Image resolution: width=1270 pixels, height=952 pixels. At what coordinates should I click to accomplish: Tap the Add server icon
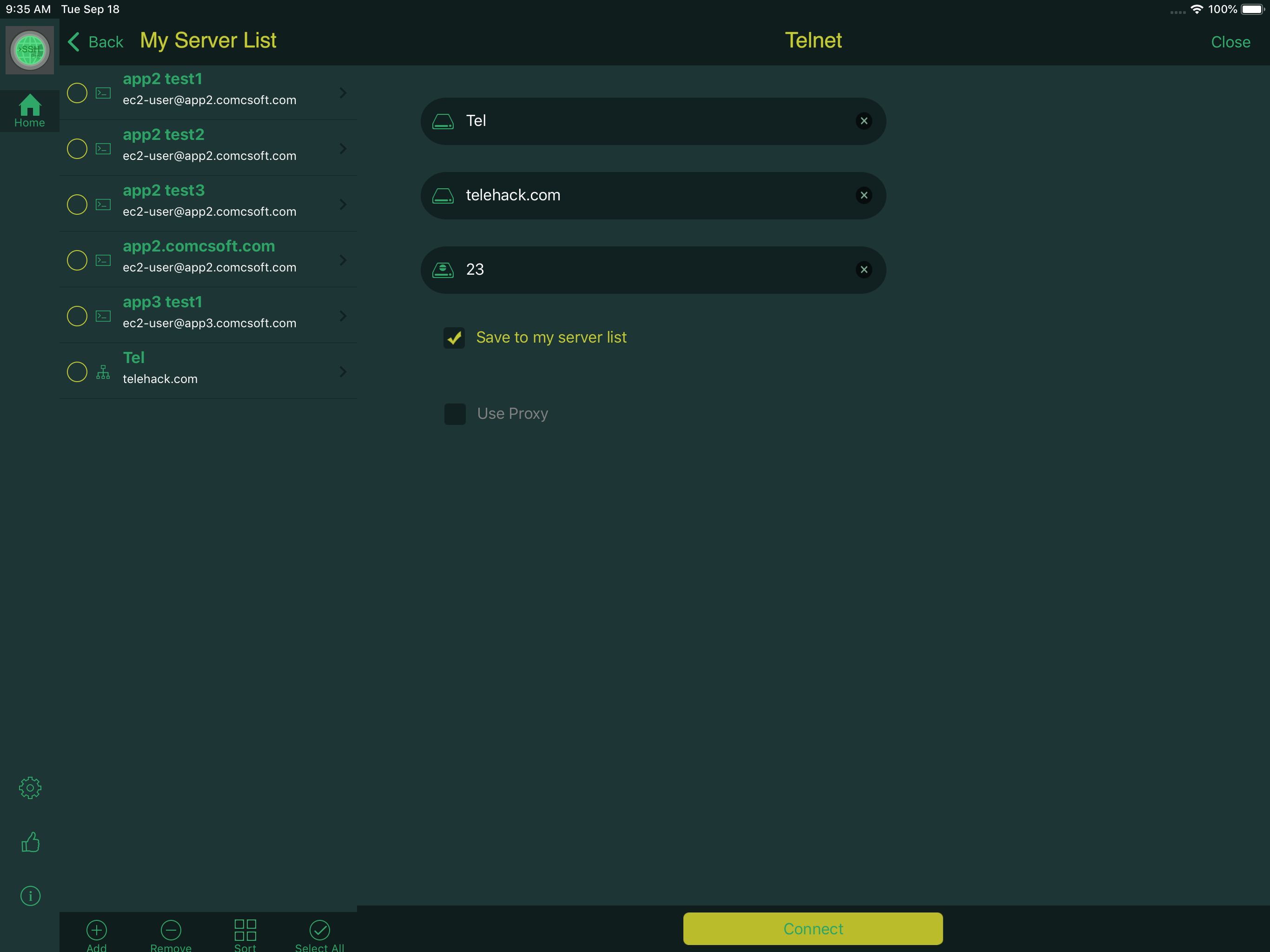pos(96,930)
